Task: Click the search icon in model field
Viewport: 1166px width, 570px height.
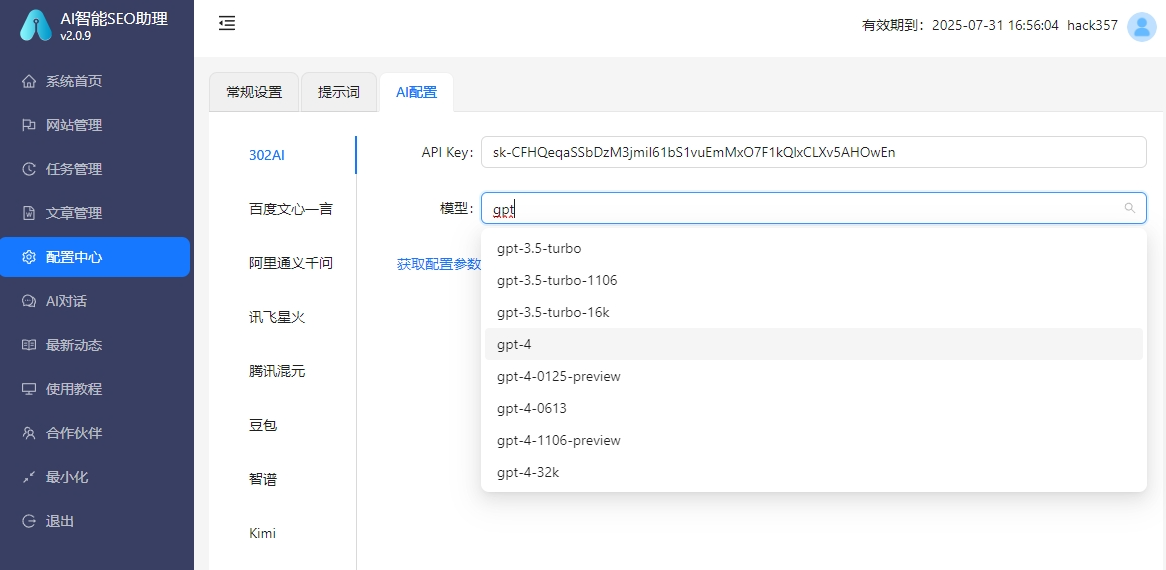Action: 1130,208
